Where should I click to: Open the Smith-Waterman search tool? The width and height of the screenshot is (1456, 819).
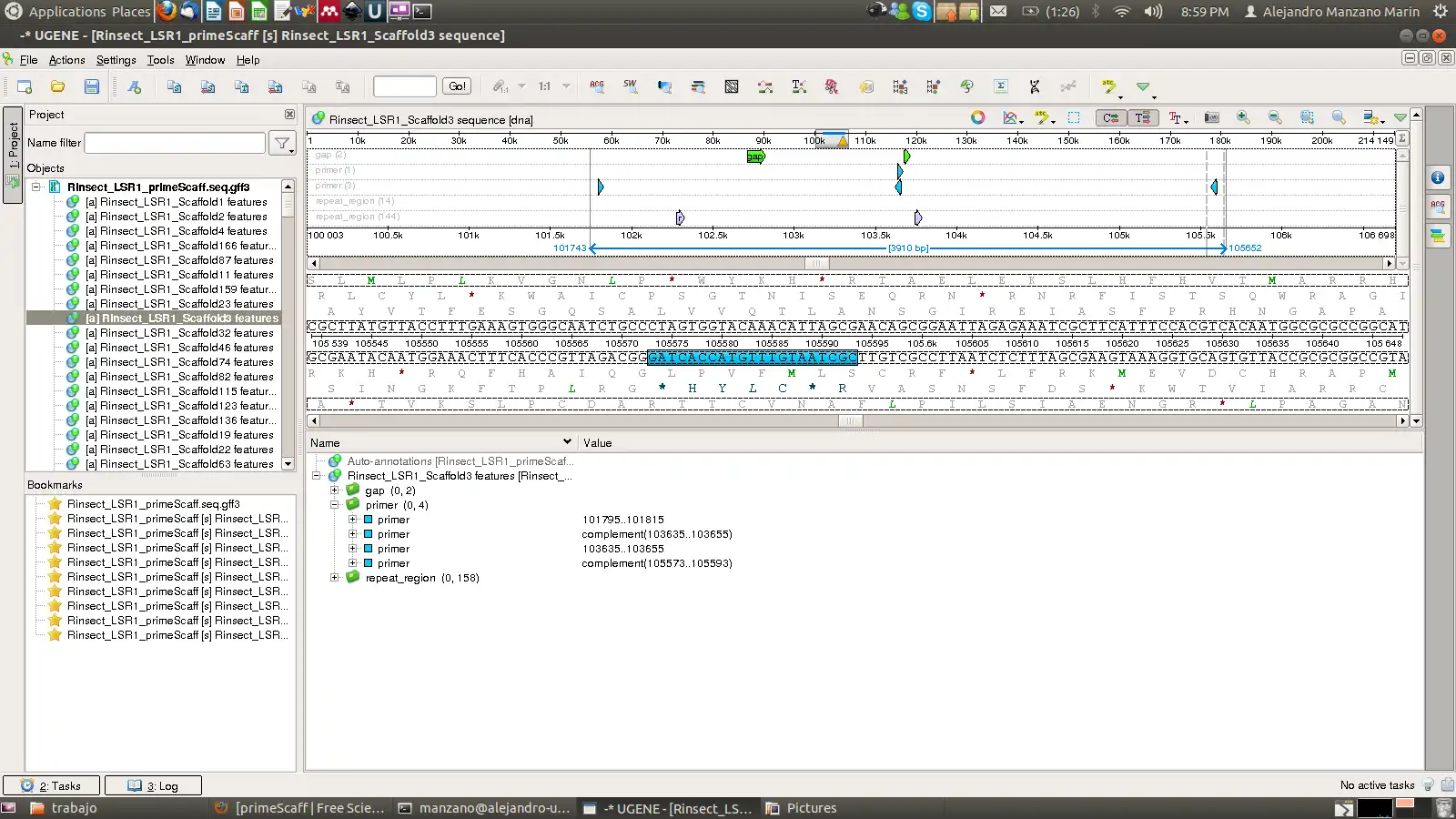pyautogui.click(x=630, y=86)
